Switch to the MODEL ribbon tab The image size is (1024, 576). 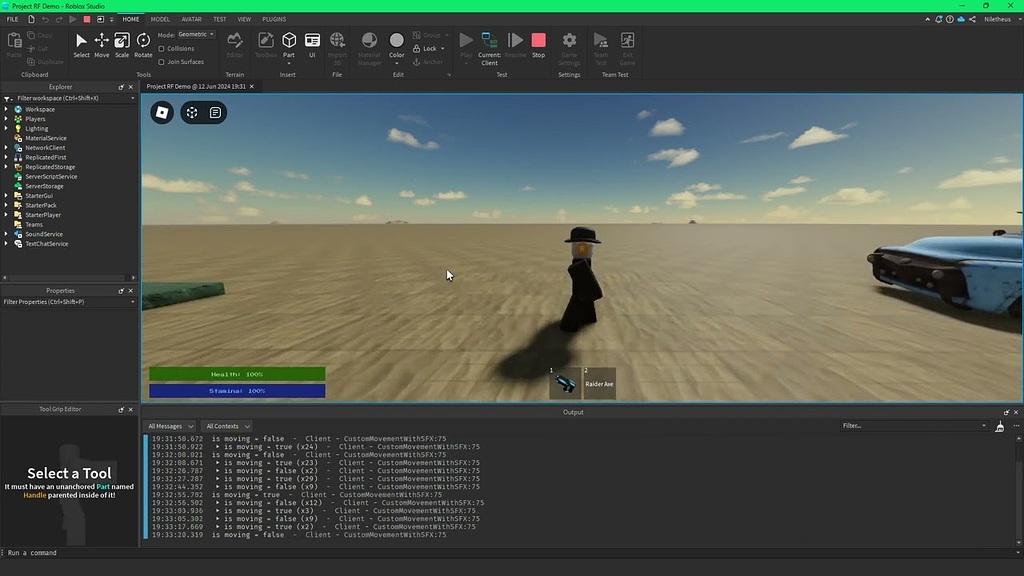(x=160, y=18)
